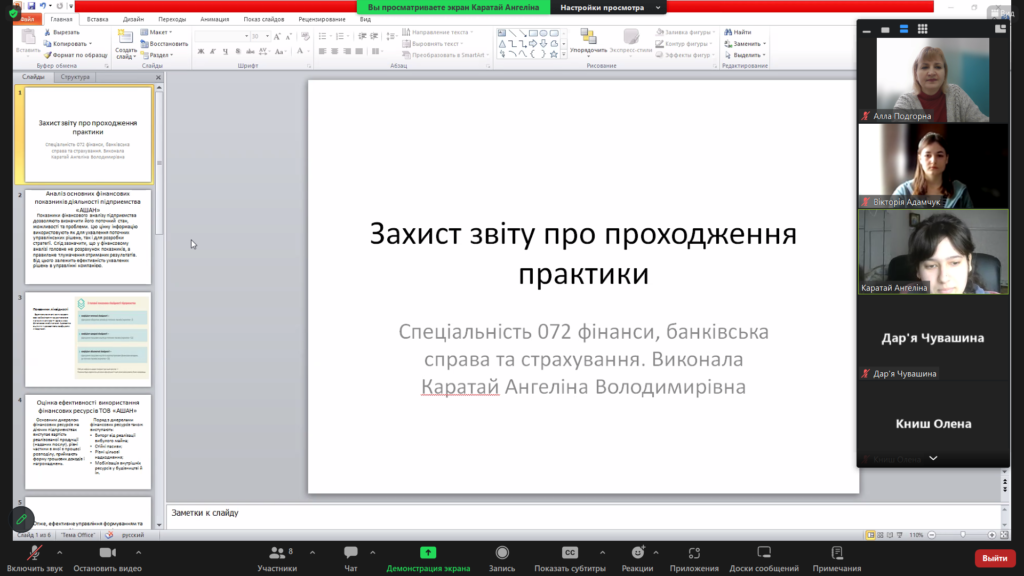
Task: Open the Макет layout dropdown
Action: click(x=157, y=32)
